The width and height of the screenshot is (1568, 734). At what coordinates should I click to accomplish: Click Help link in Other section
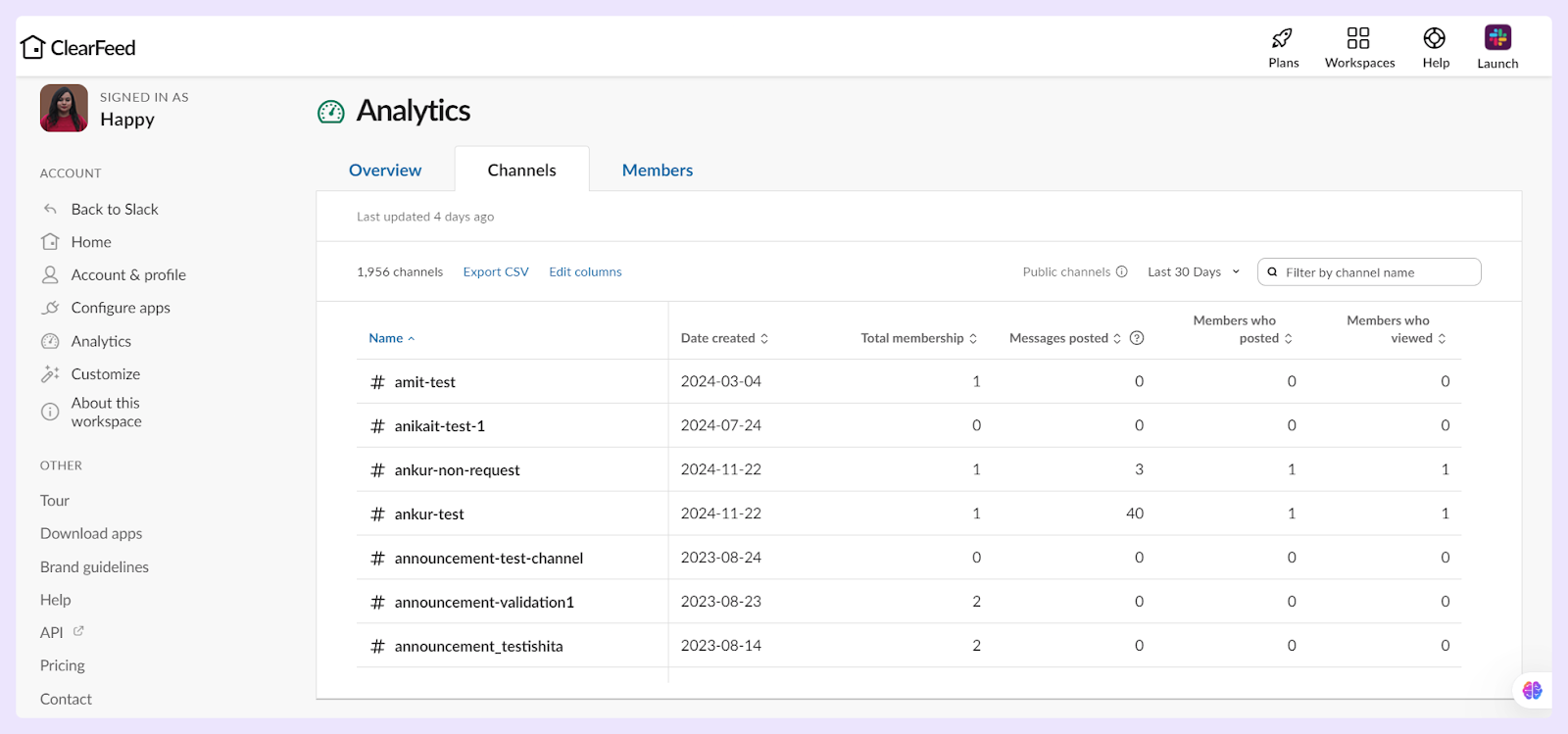56,600
